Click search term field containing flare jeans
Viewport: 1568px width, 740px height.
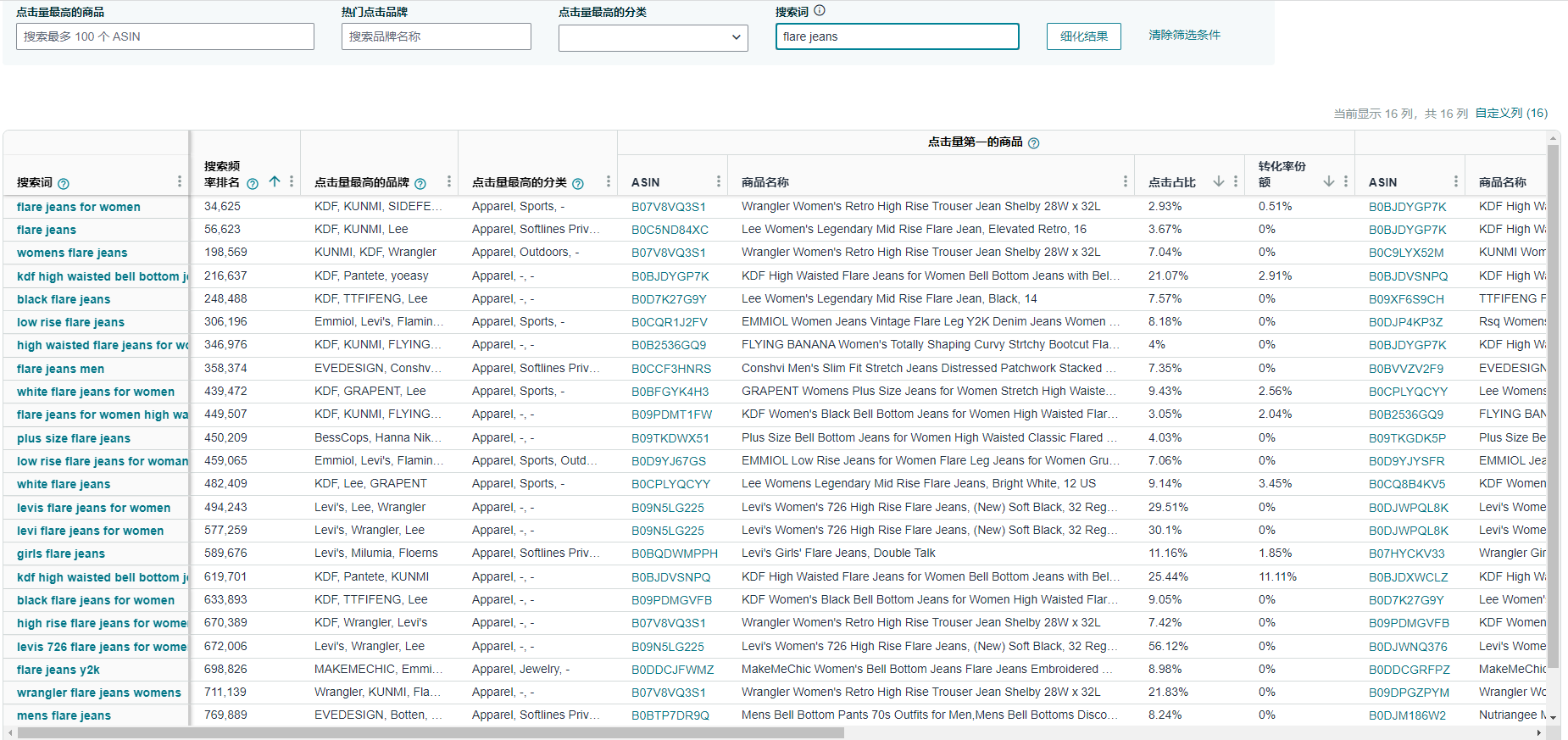pos(898,36)
